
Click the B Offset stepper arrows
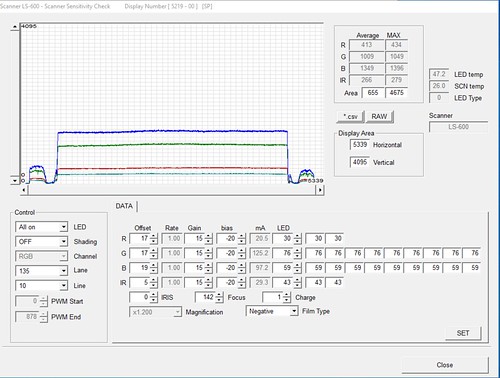point(153,268)
